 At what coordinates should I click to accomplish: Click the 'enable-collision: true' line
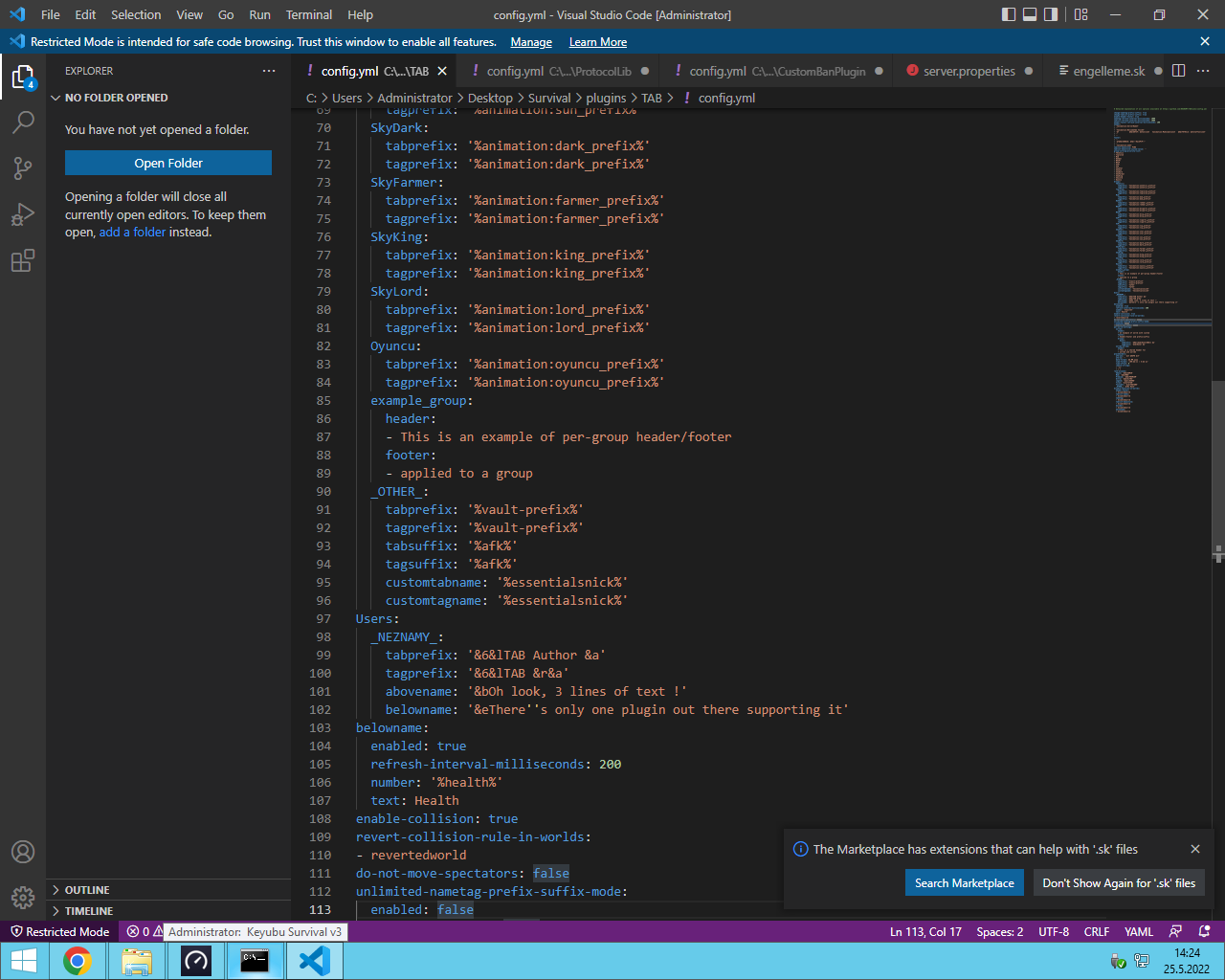[436, 818]
